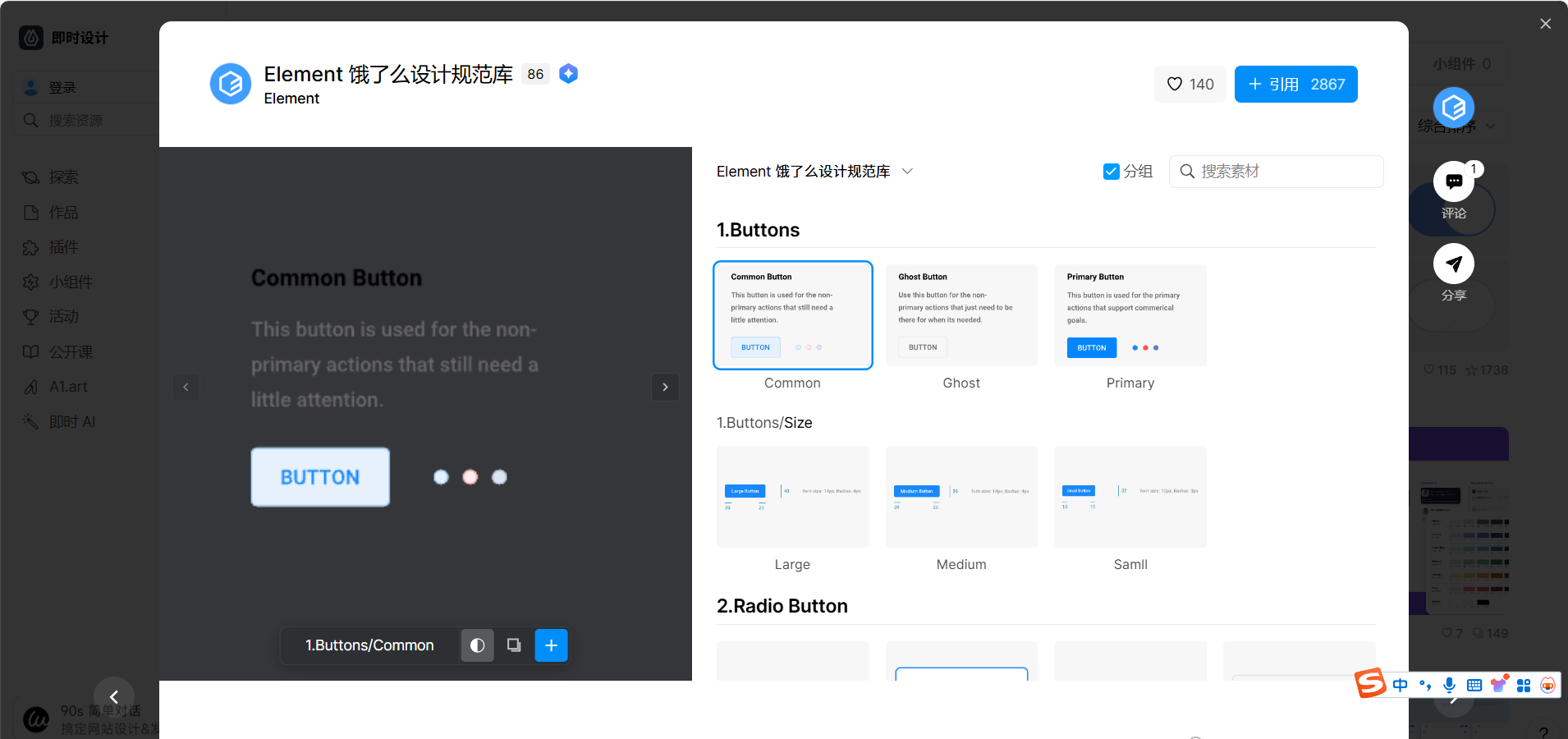
Task: Select the Large size thumbnail
Action: pyautogui.click(x=792, y=497)
